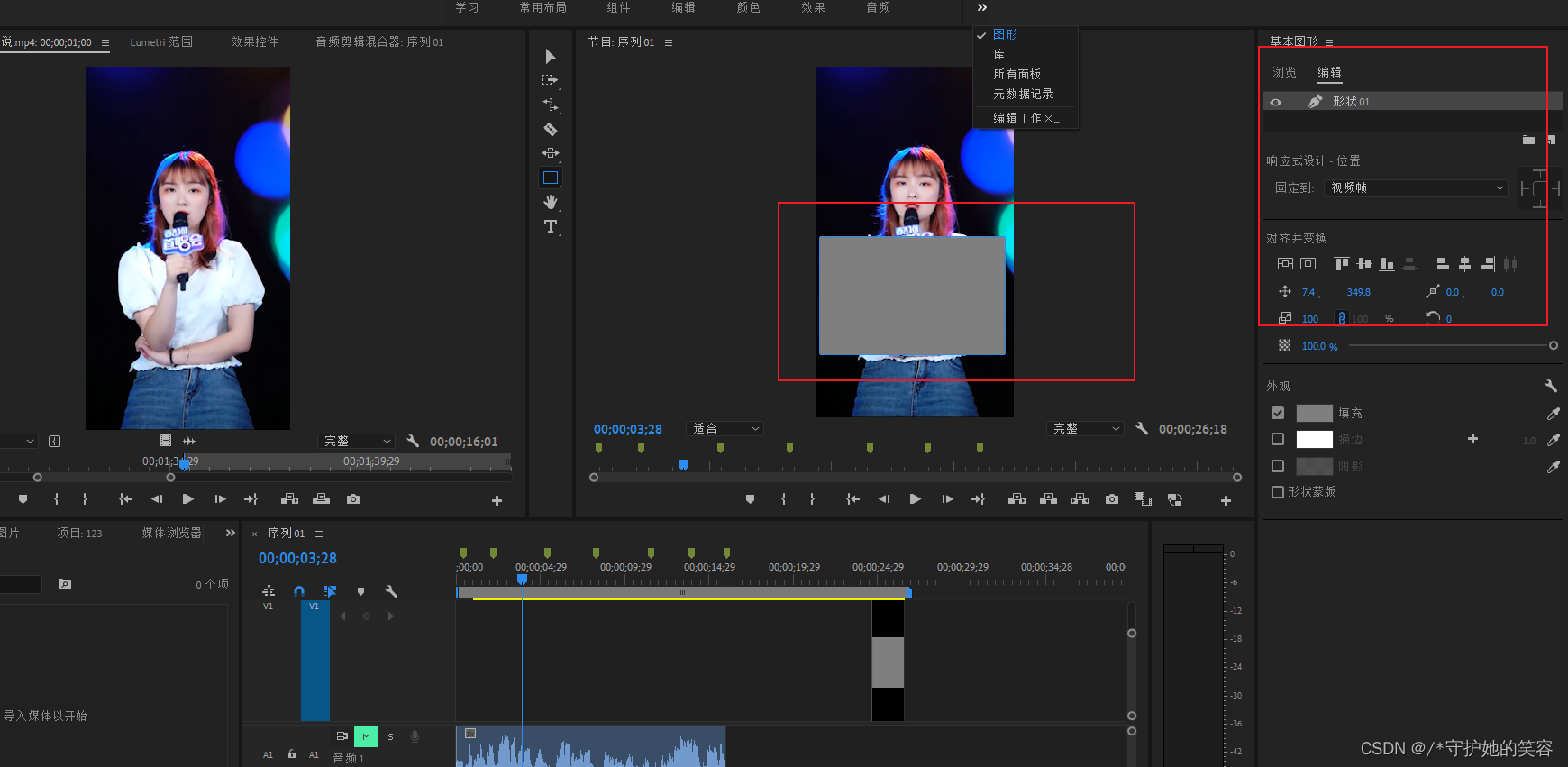The width and height of the screenshot is (1568, 767).
Task: Choose 所有面板 from the workspace menu
Action: point(1016,74)
